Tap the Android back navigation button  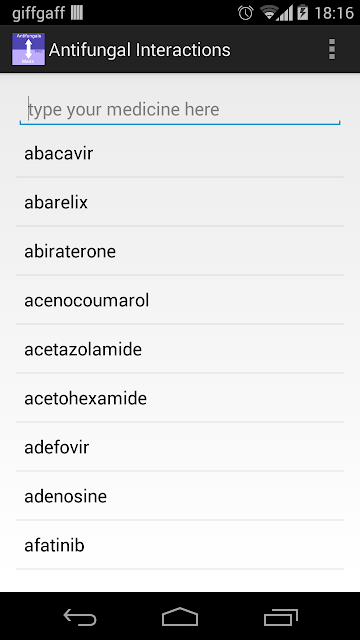click(x=80, y=617)
